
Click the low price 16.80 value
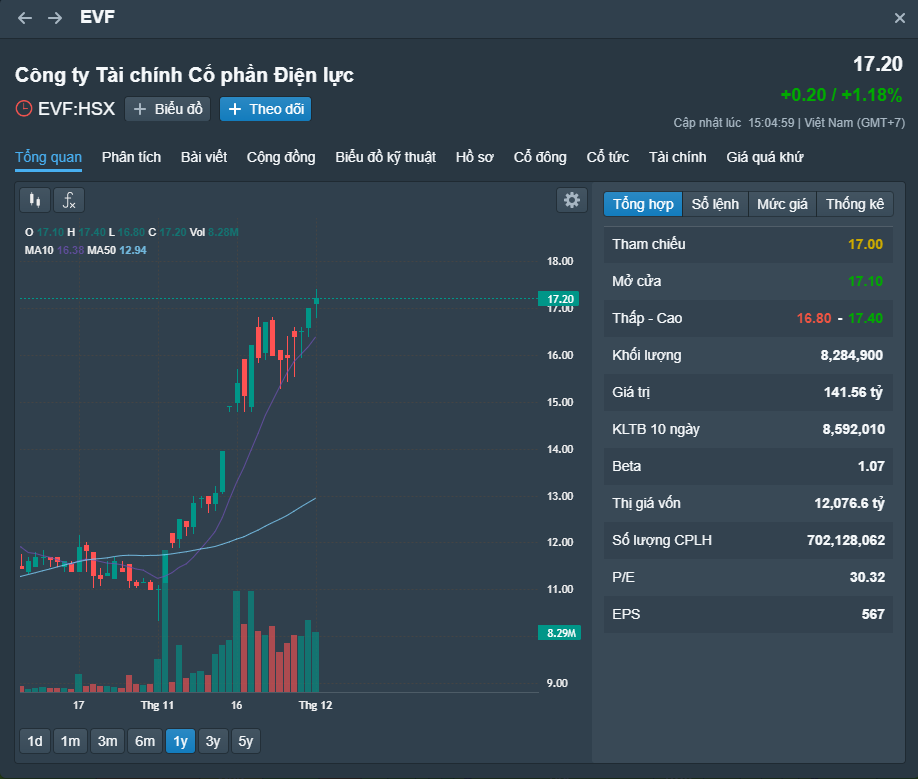click(814, 318)
